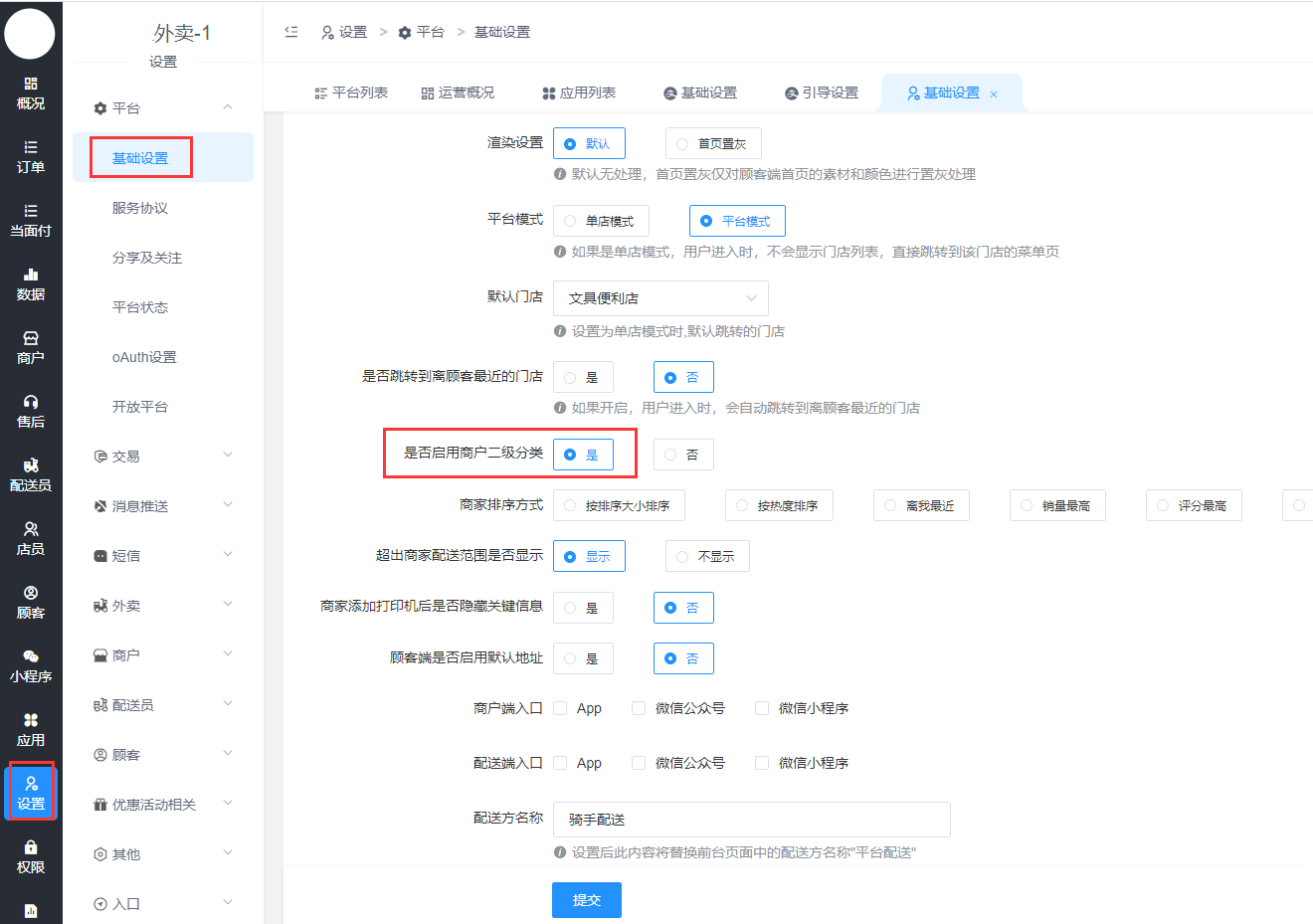Tick 微信小程序 checkbox for 商户端入口
This screenshot has width=1313, height=924.
pyautogui.click(x=762, y=708)
